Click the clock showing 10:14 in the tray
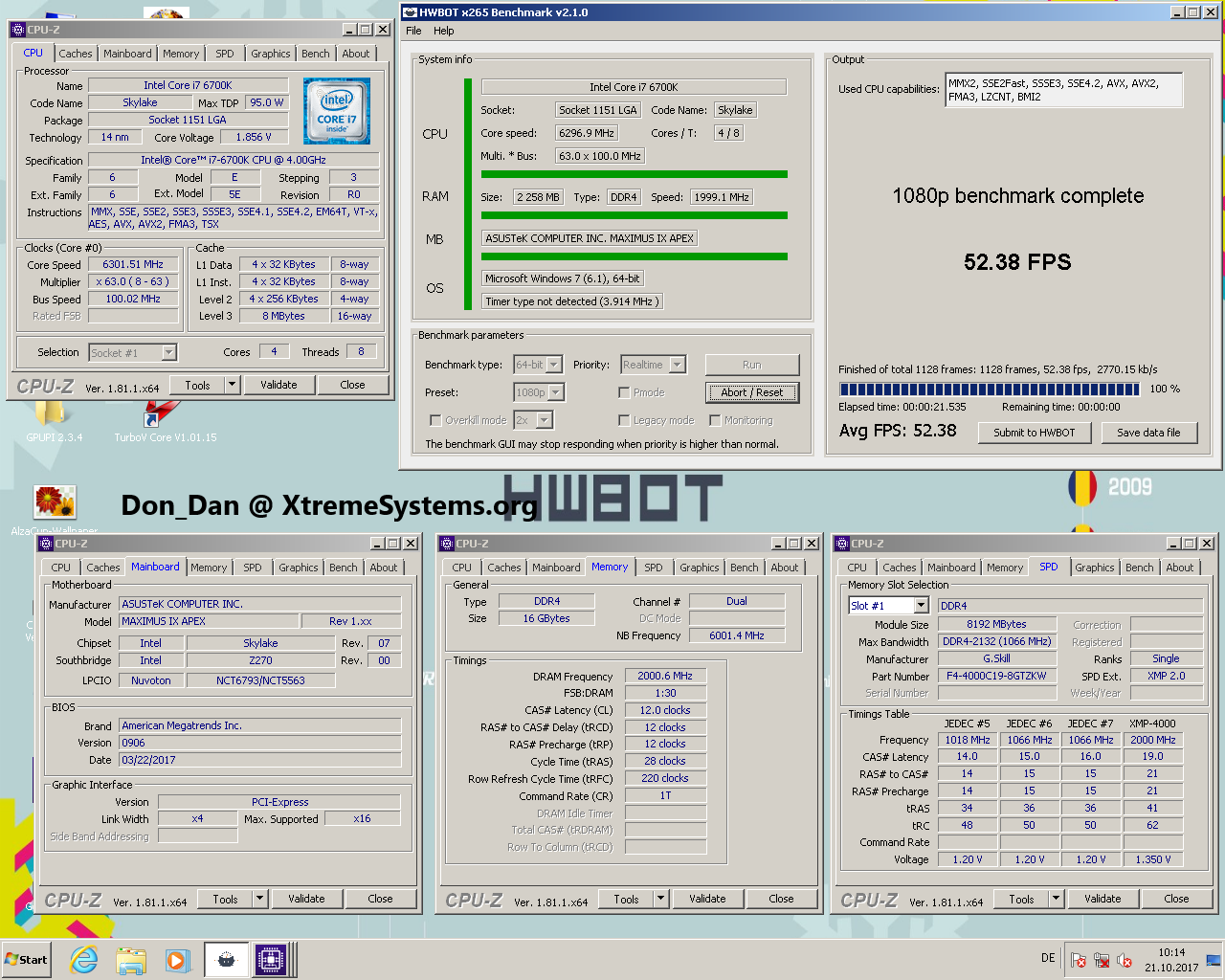This screenshot has height=980, width=1225. (x=1171, y=952)
